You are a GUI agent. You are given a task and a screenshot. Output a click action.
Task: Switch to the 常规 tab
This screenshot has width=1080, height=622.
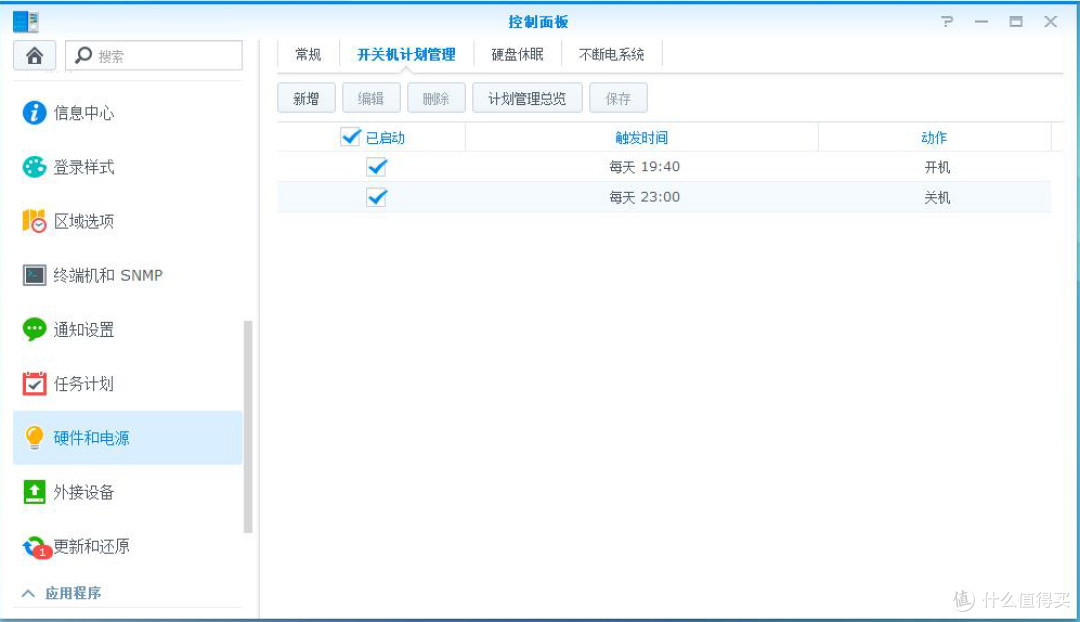coord(308,54)
